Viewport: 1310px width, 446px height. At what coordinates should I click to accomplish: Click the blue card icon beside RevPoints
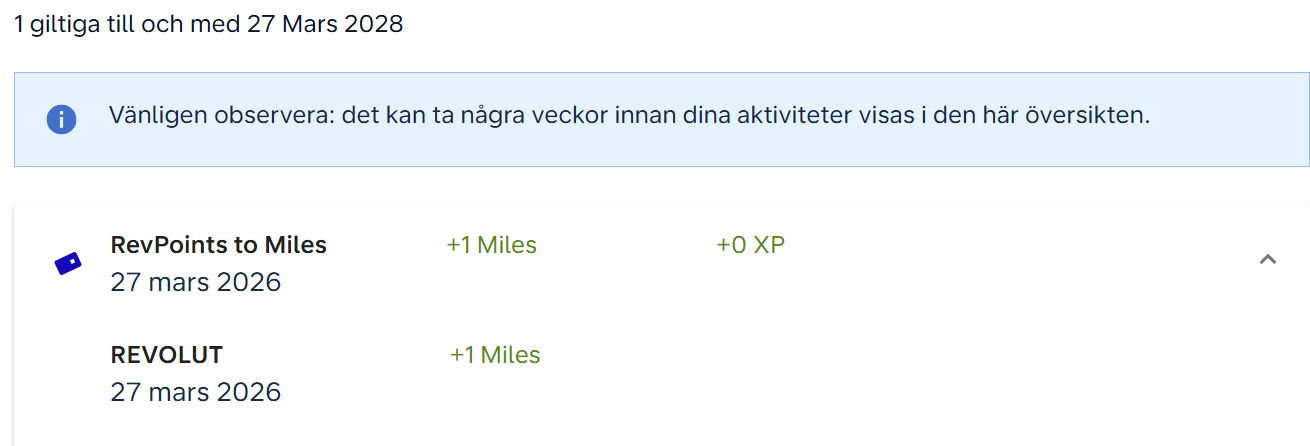pos(67,263)
